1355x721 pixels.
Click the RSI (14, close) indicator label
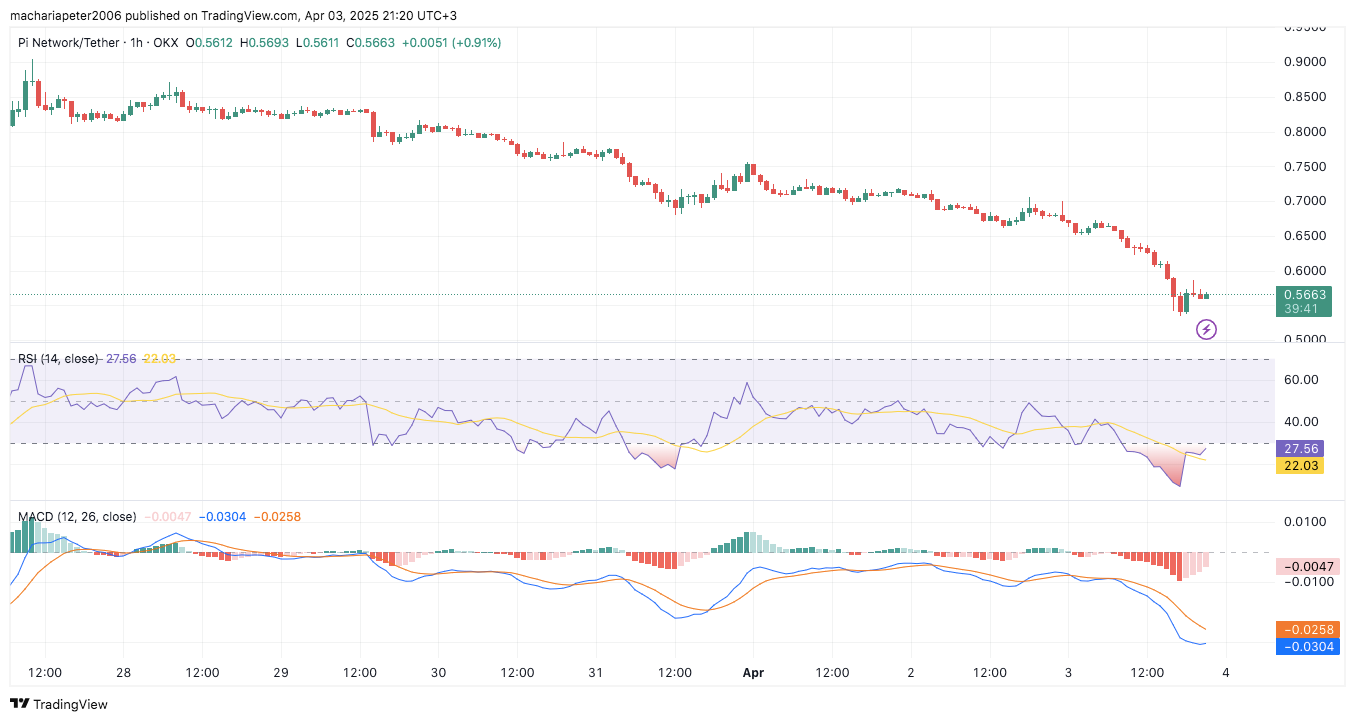58,358
